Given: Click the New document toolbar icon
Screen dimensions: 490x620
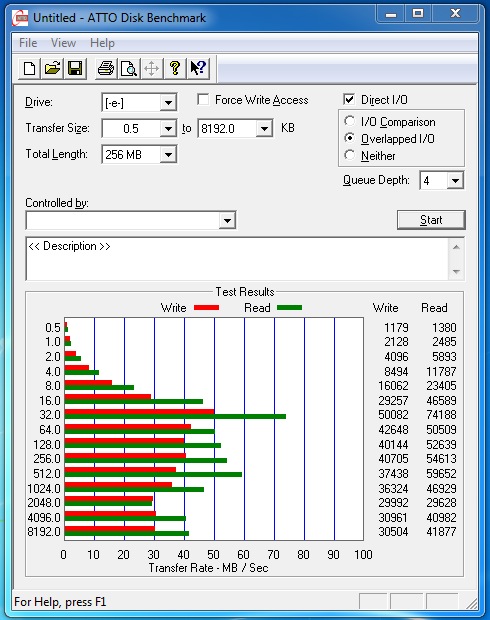Looking at the screenshot, I should click(x=30, y=68).
